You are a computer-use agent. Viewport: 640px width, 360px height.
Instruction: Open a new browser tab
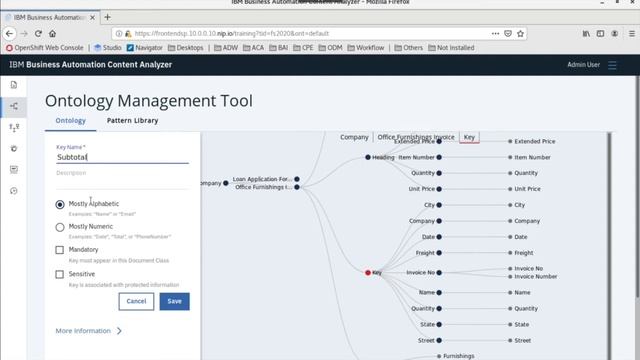(x=107, y=17)
